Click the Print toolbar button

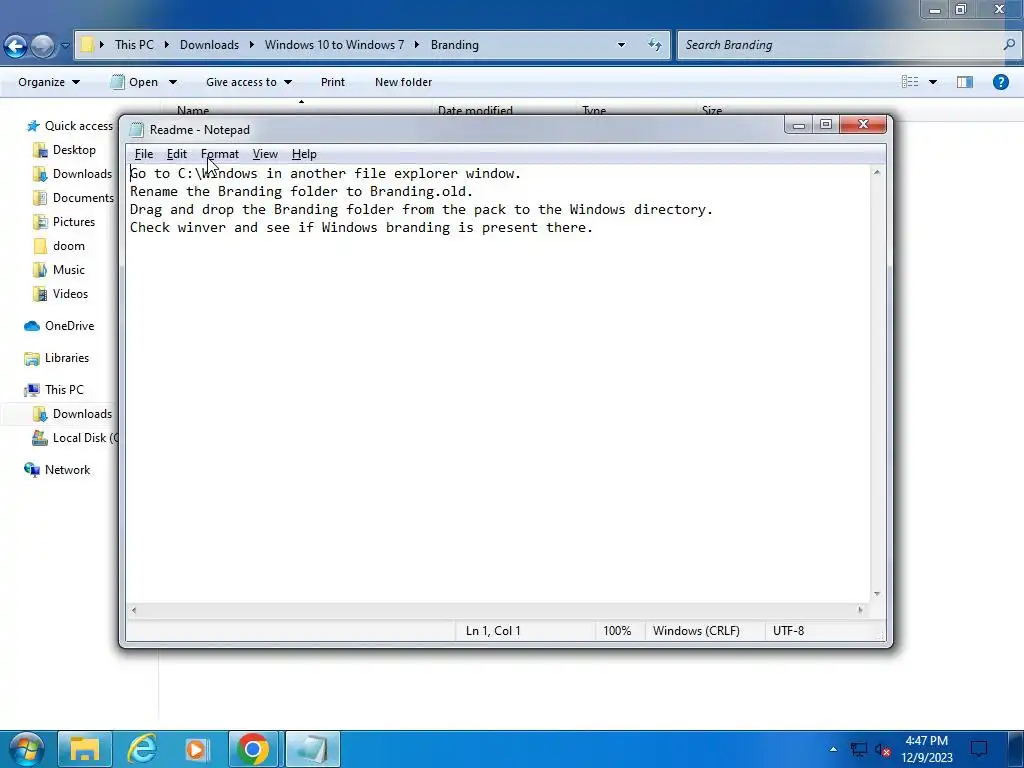(x=332, y=82)
